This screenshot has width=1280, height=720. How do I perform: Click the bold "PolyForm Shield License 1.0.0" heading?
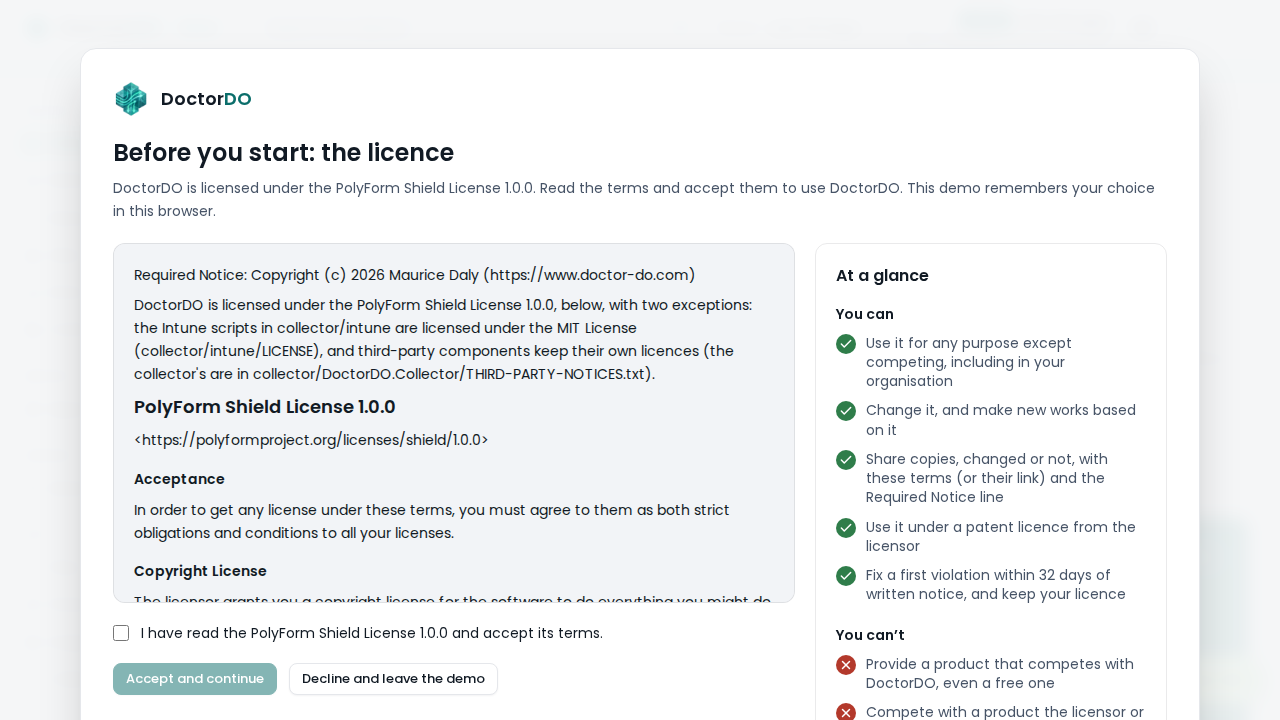pyautogui.click(x=265, y=407)
